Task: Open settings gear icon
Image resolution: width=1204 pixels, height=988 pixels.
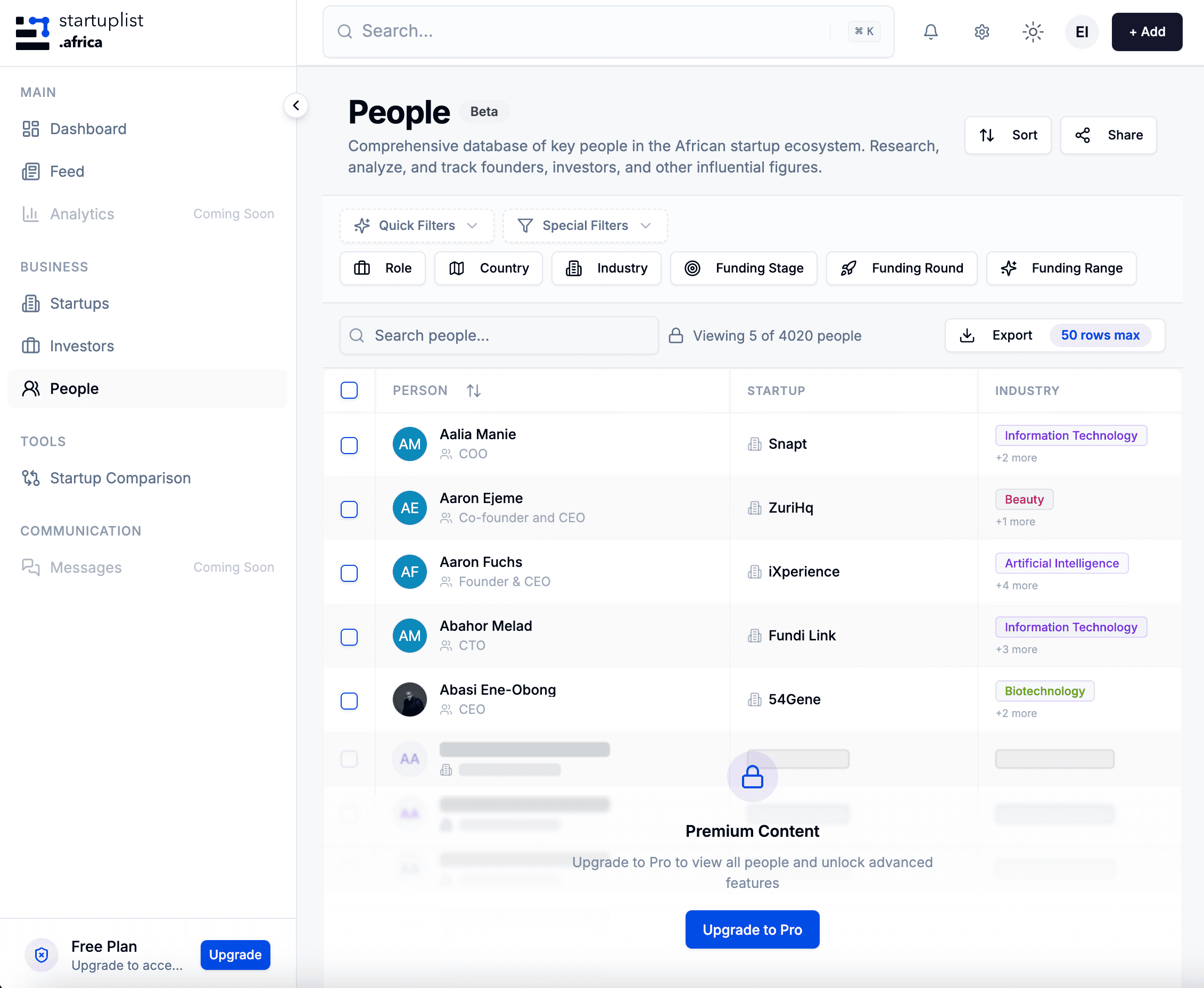Action: (x=982, y=32)
